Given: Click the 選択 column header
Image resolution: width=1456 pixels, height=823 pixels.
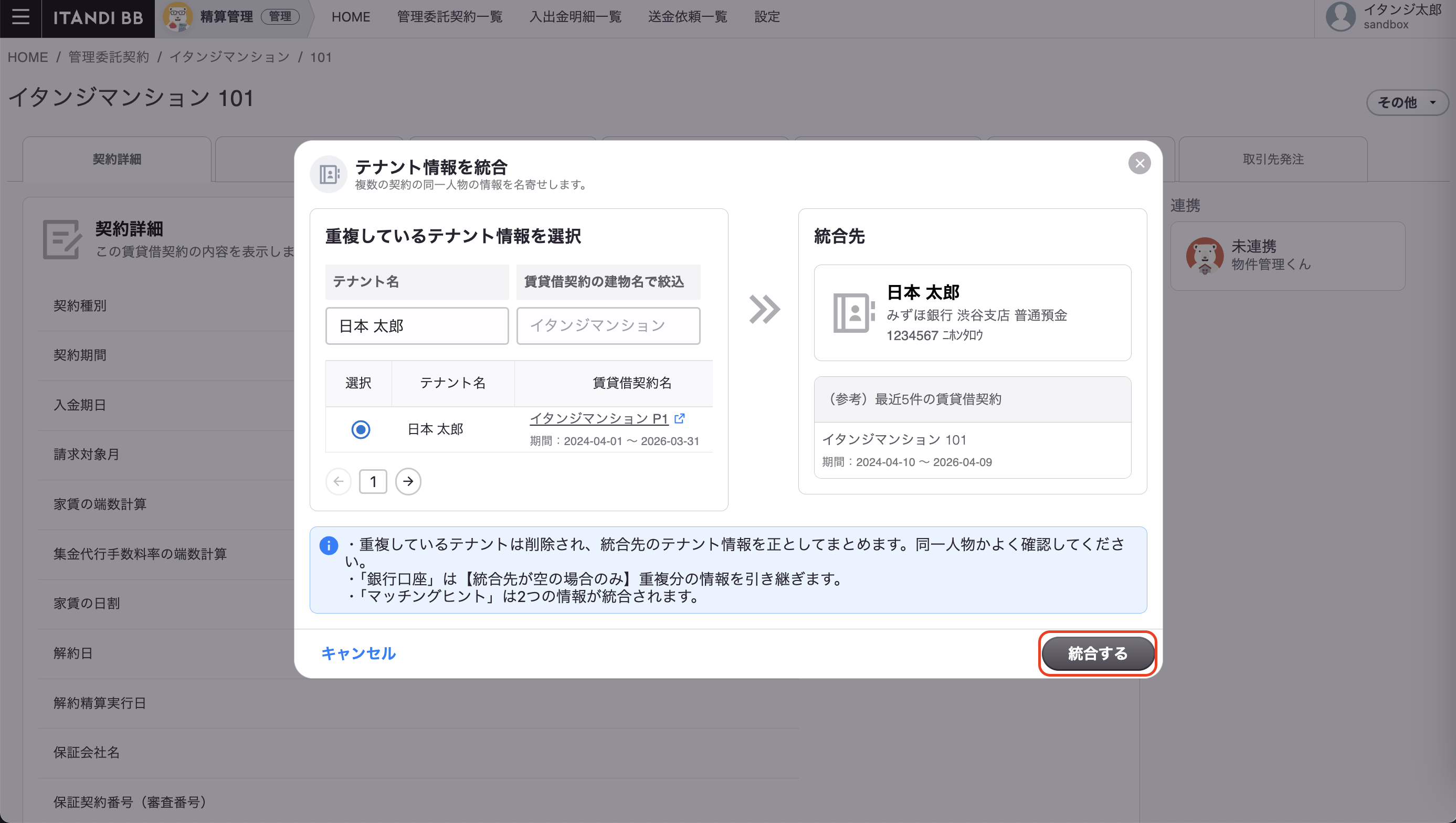Looking at the screenshot, I should click(x=358, y=383).
